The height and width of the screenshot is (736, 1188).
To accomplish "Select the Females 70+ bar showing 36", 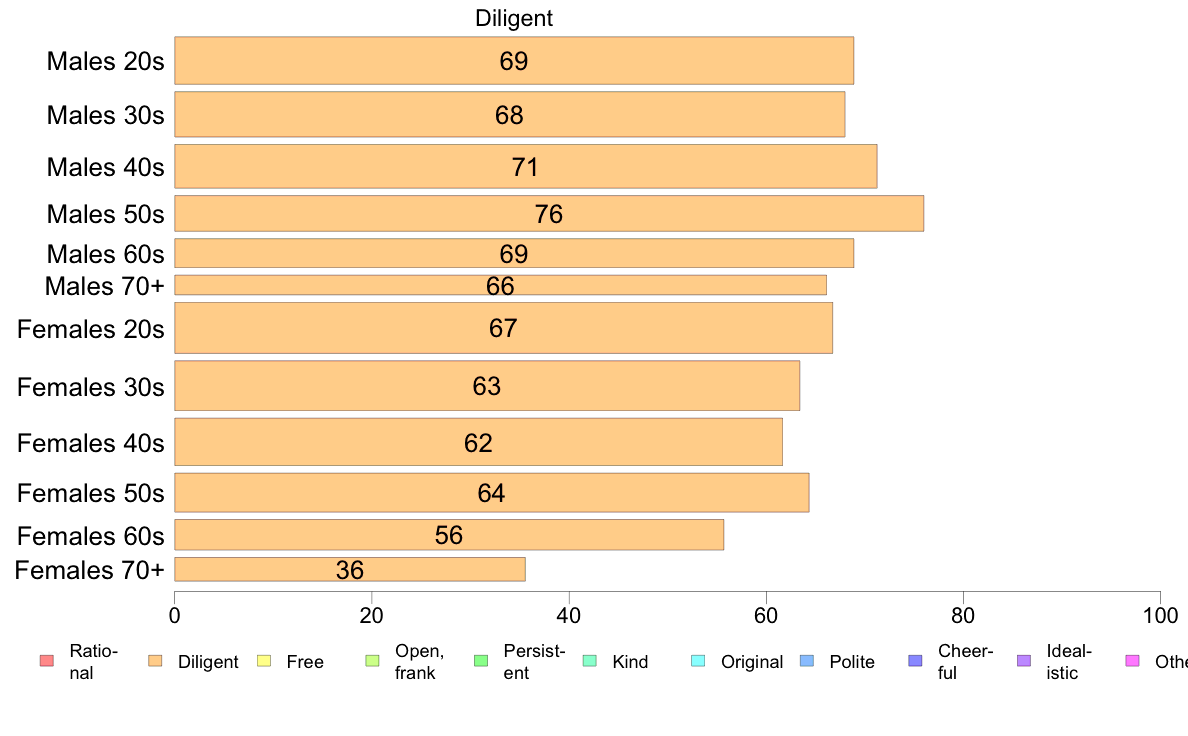I will tap(350, 569).
